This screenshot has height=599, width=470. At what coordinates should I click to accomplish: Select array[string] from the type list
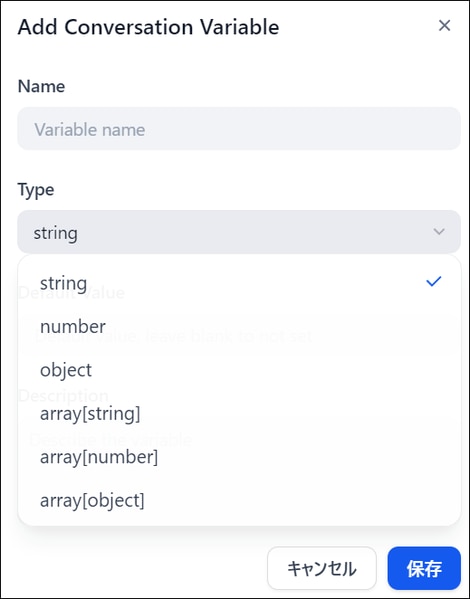pyautogui.click(x=240, y=413)
